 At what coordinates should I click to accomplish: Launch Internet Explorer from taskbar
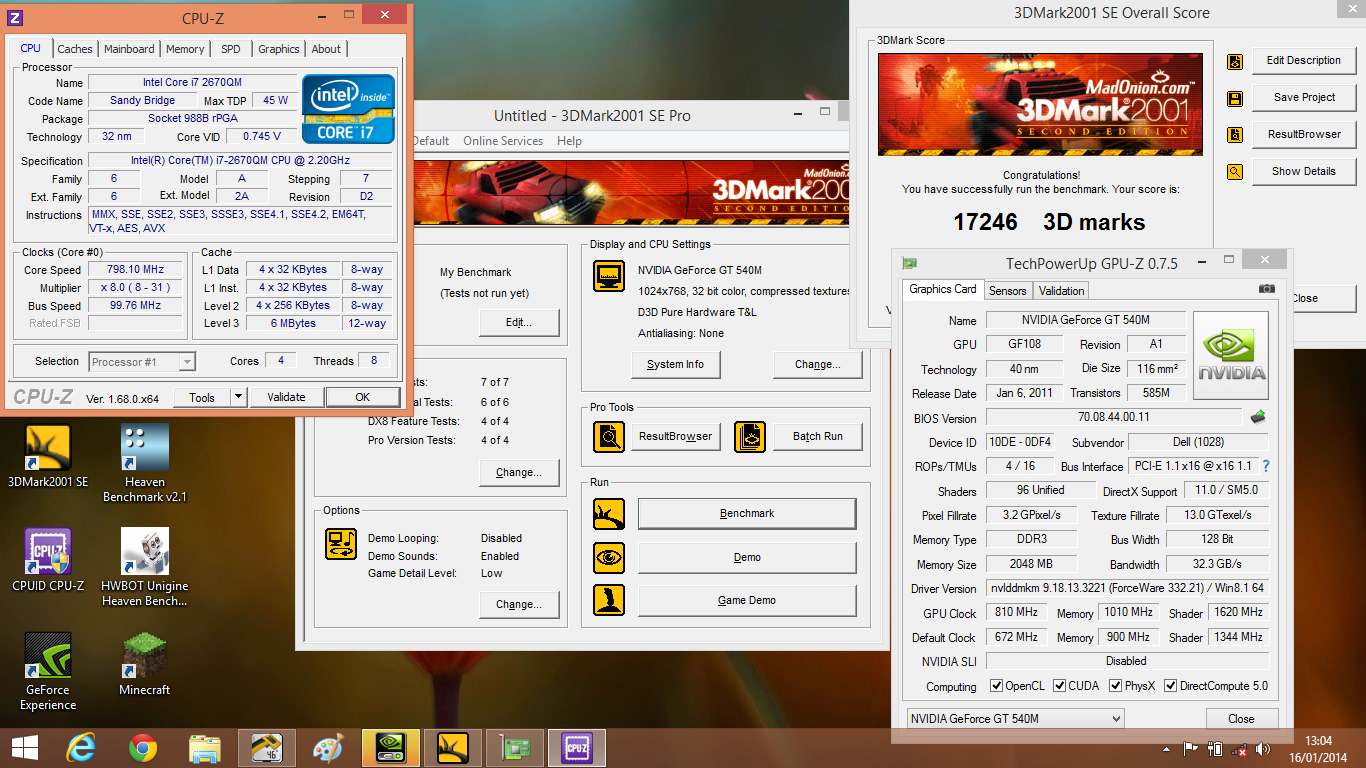[x=81, y=748]
